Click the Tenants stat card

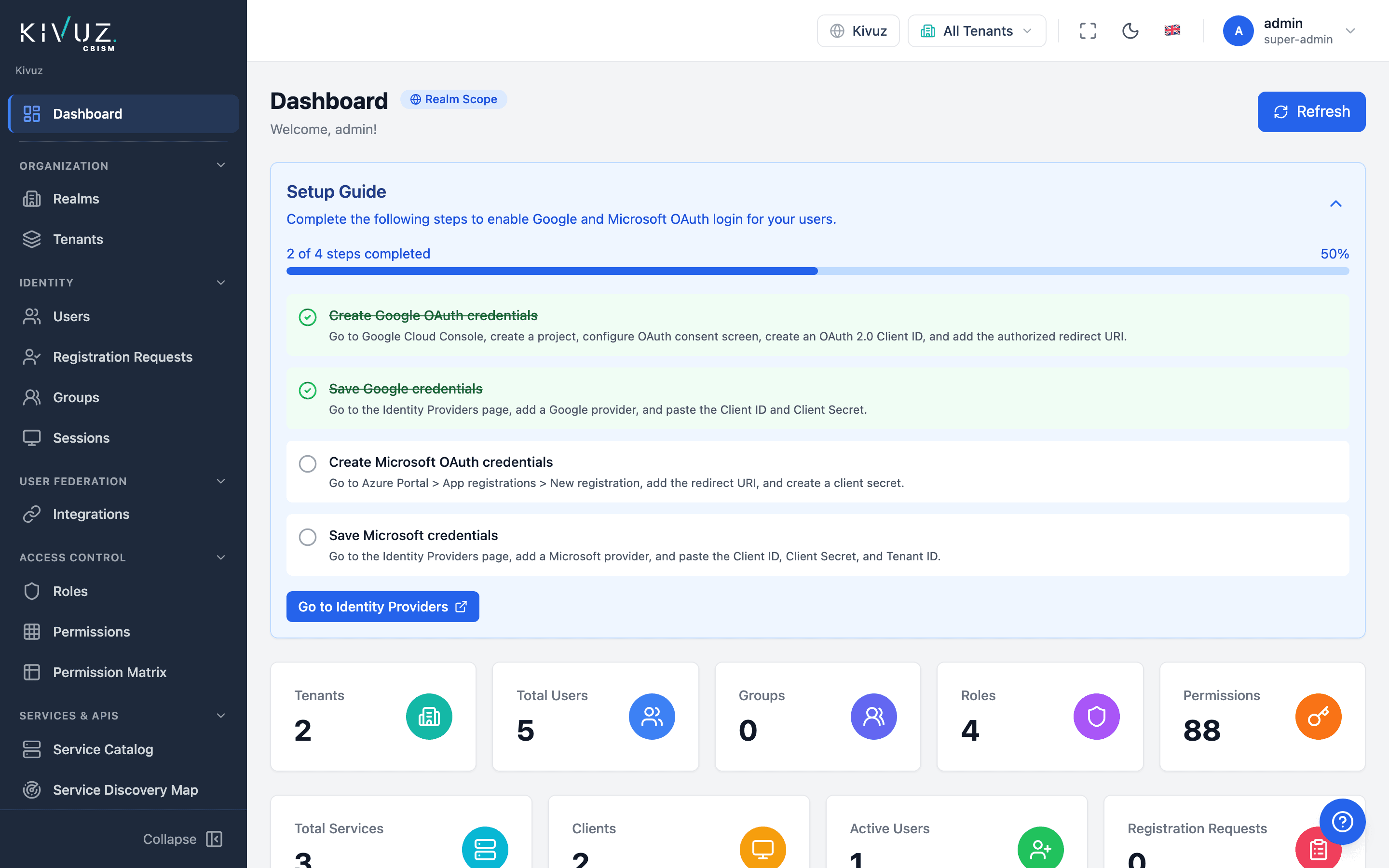point(373,716)
